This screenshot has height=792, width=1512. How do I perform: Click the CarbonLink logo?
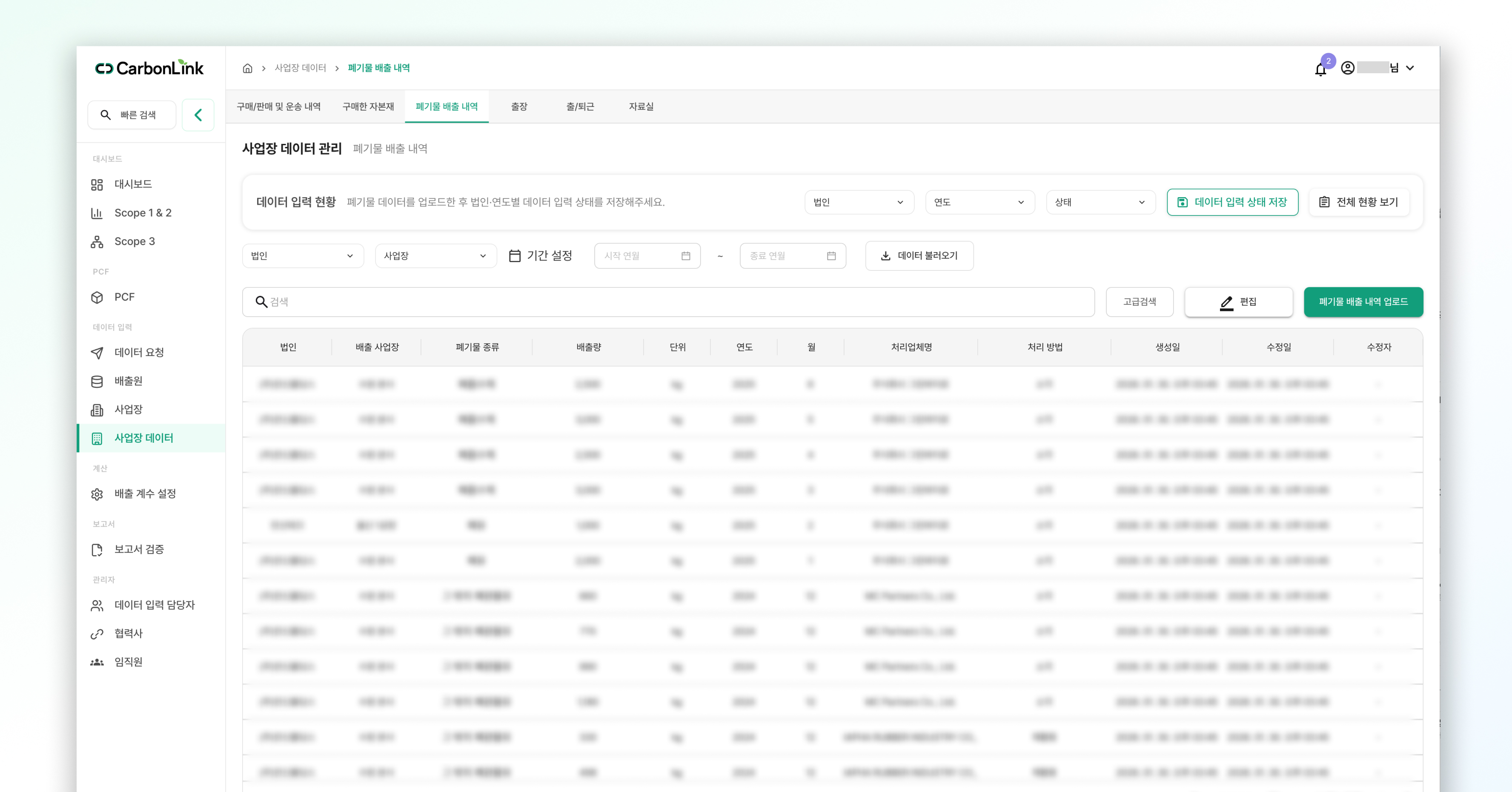[149, 68]
